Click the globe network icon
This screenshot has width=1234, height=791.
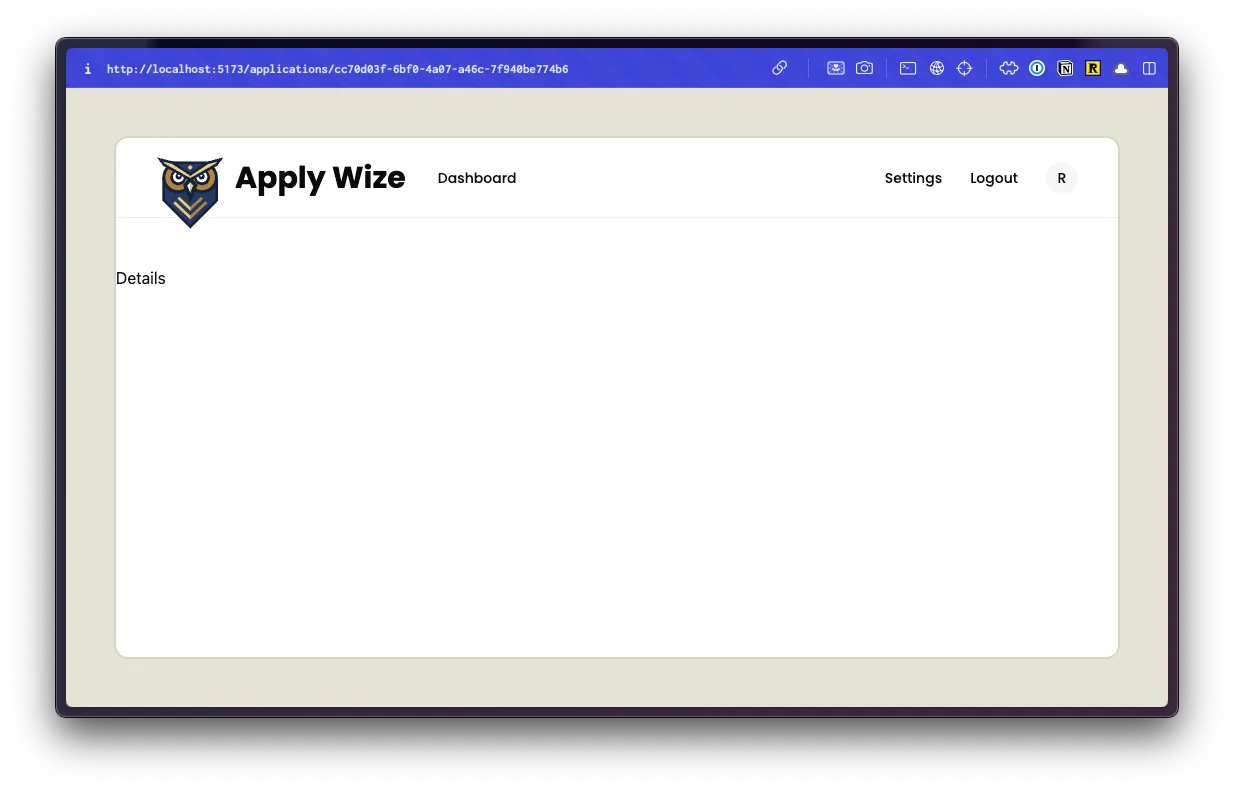[937, 68]
